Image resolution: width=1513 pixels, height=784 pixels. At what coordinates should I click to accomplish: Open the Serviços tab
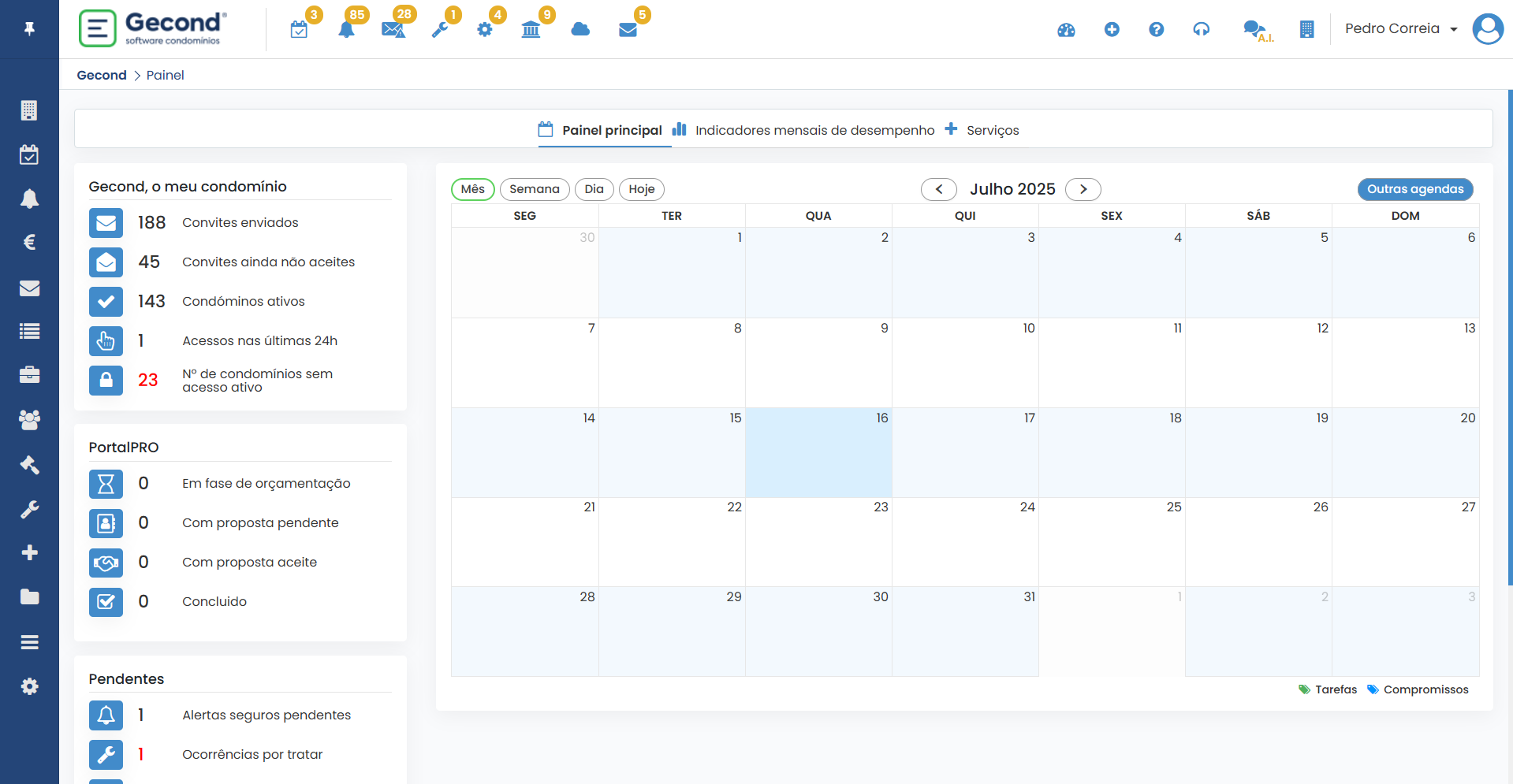tap(993, 130)
